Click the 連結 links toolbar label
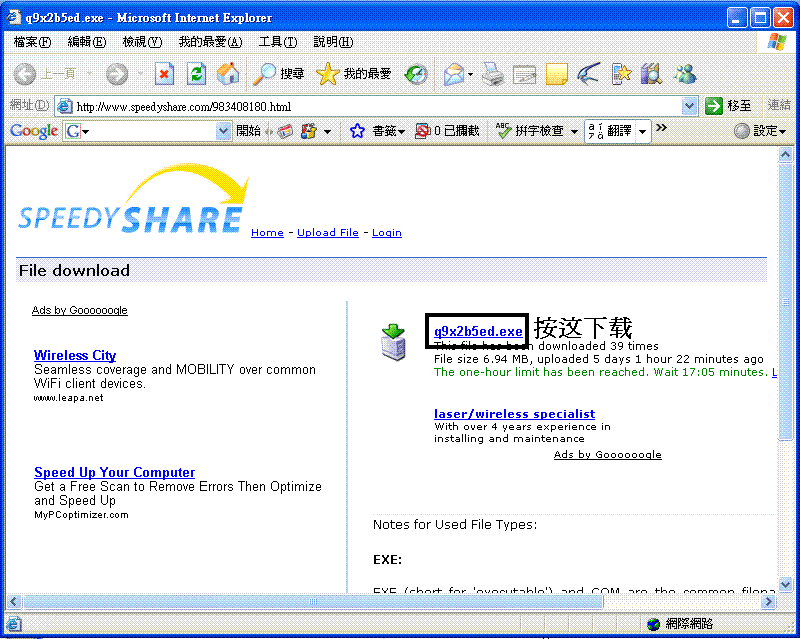This screenshot has width=800, height=639. (x=779, y=105)
